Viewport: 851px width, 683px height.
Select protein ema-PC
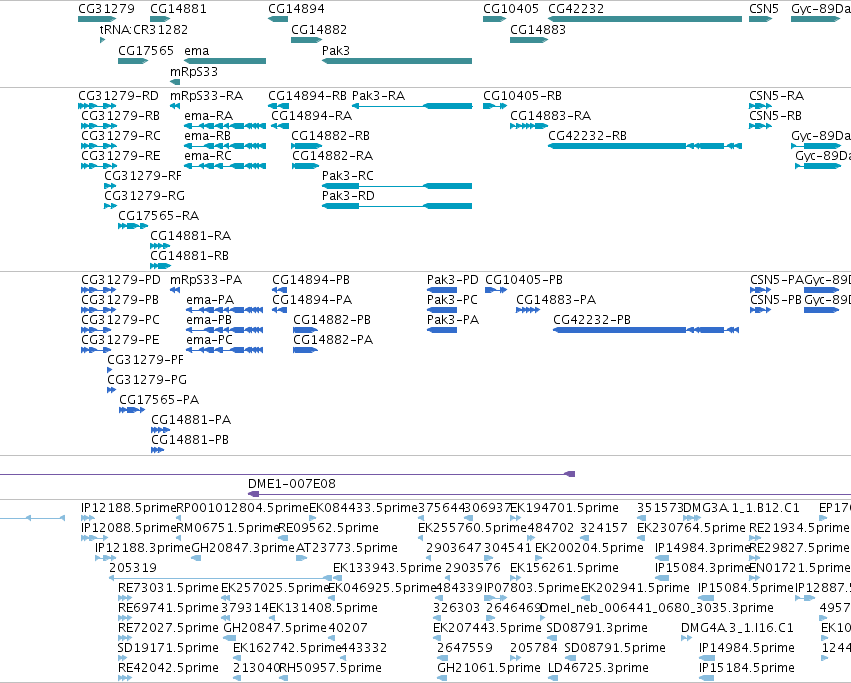pyautogui.click(x=209, y=340)
